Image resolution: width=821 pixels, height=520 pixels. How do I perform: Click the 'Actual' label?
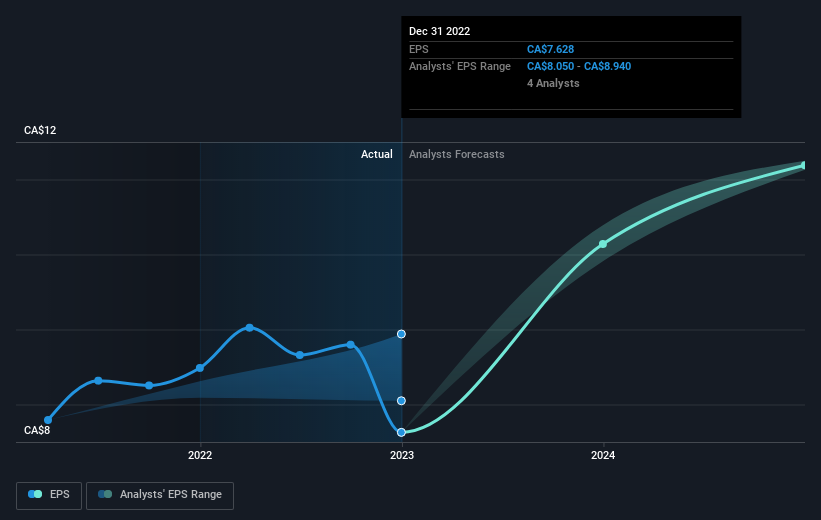pos(376,154)
